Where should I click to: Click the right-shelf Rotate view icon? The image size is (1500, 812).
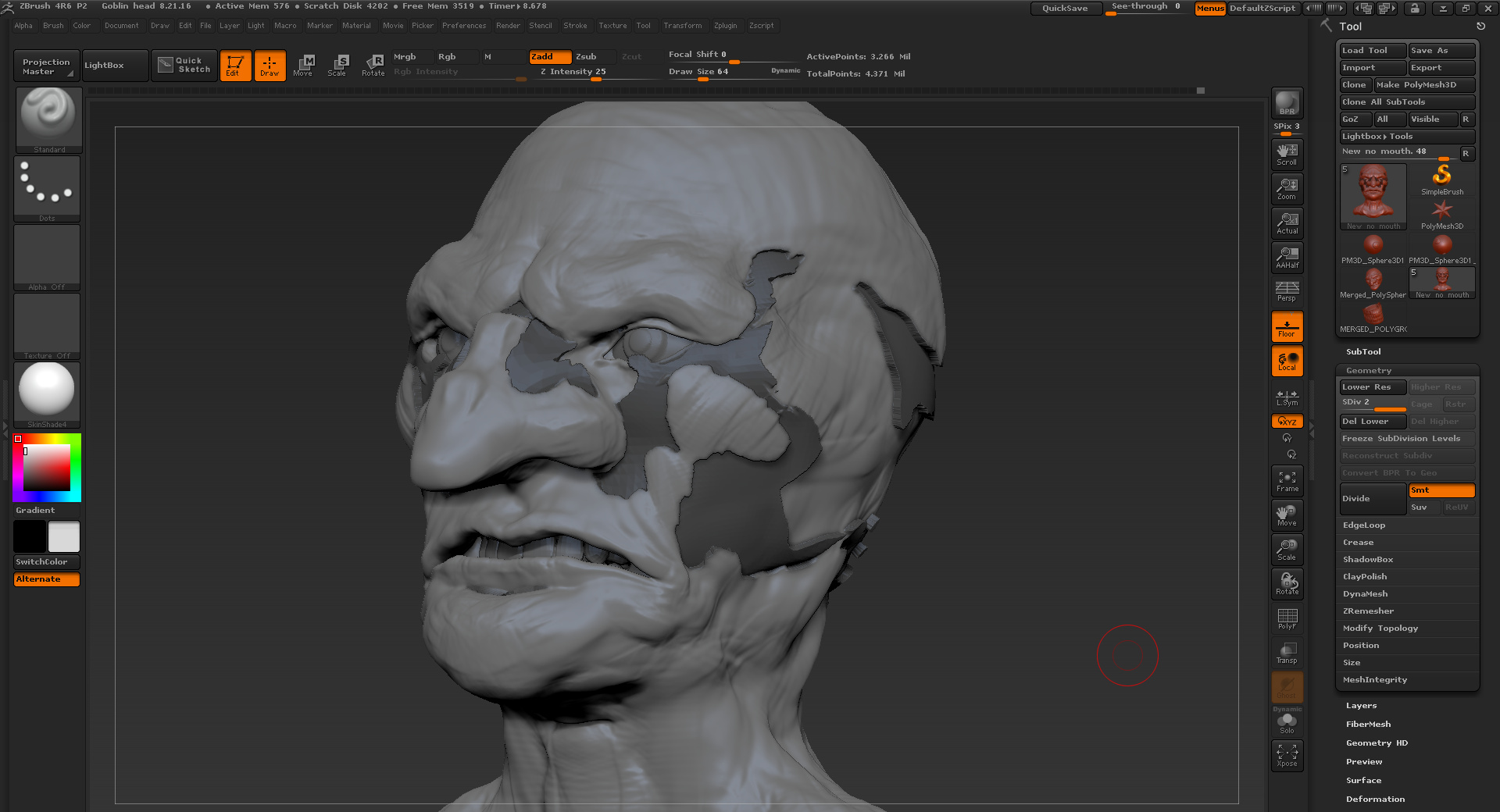(1287, 584)
